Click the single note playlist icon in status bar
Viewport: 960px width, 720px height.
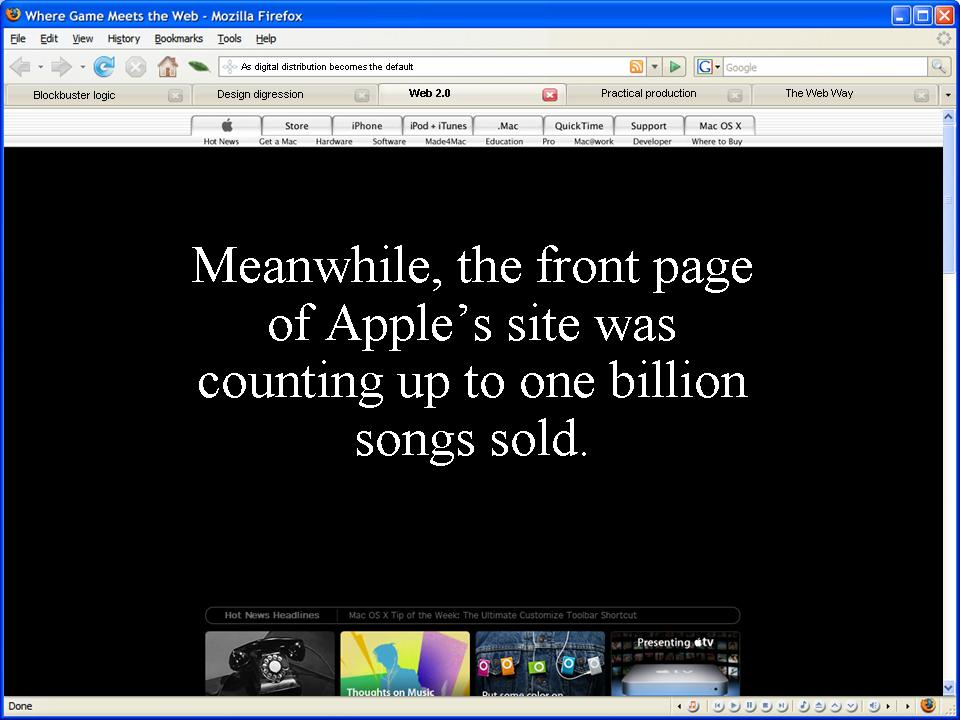click(x=804, y=706)
